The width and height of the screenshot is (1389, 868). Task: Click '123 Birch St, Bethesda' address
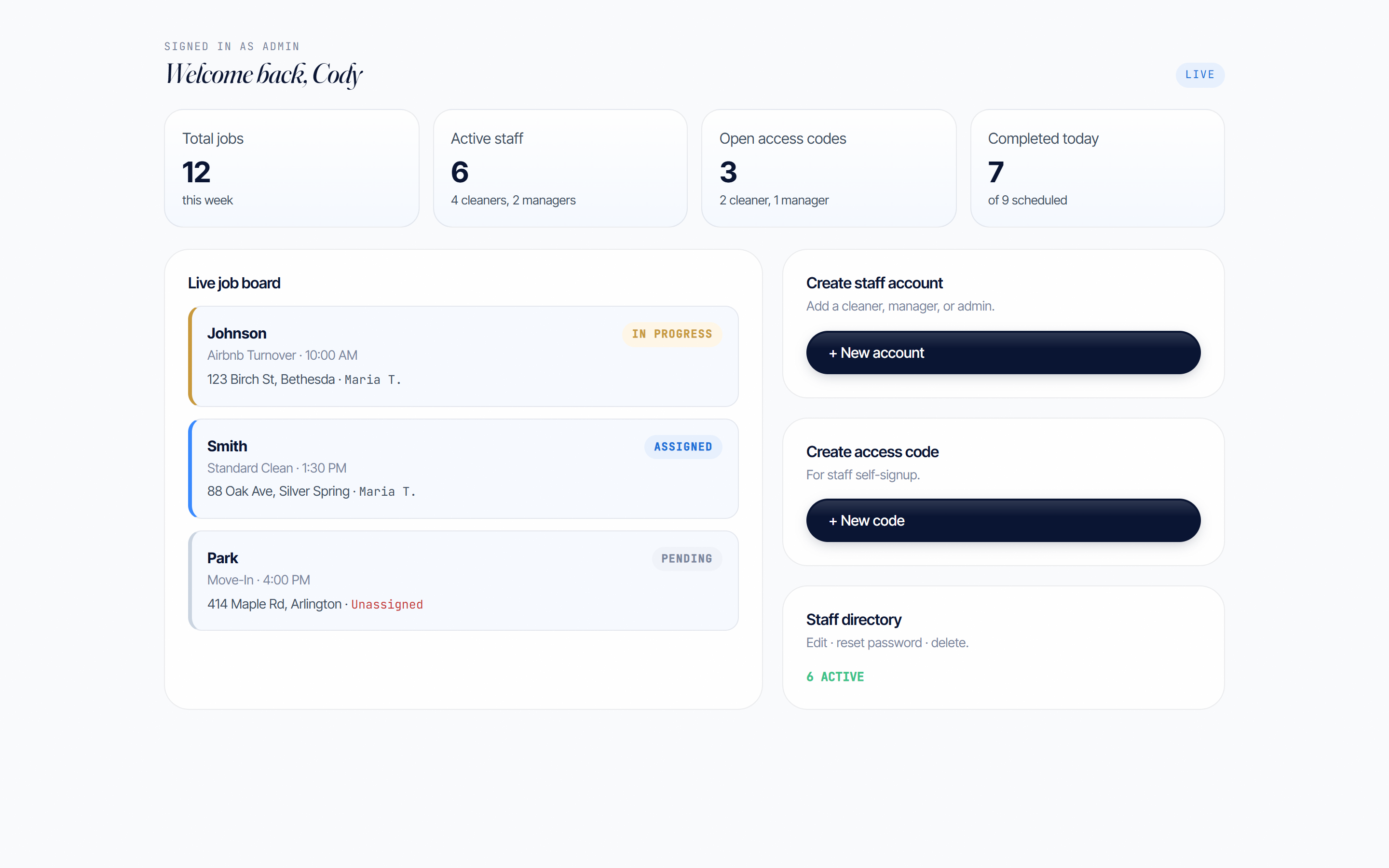(271, 380)
